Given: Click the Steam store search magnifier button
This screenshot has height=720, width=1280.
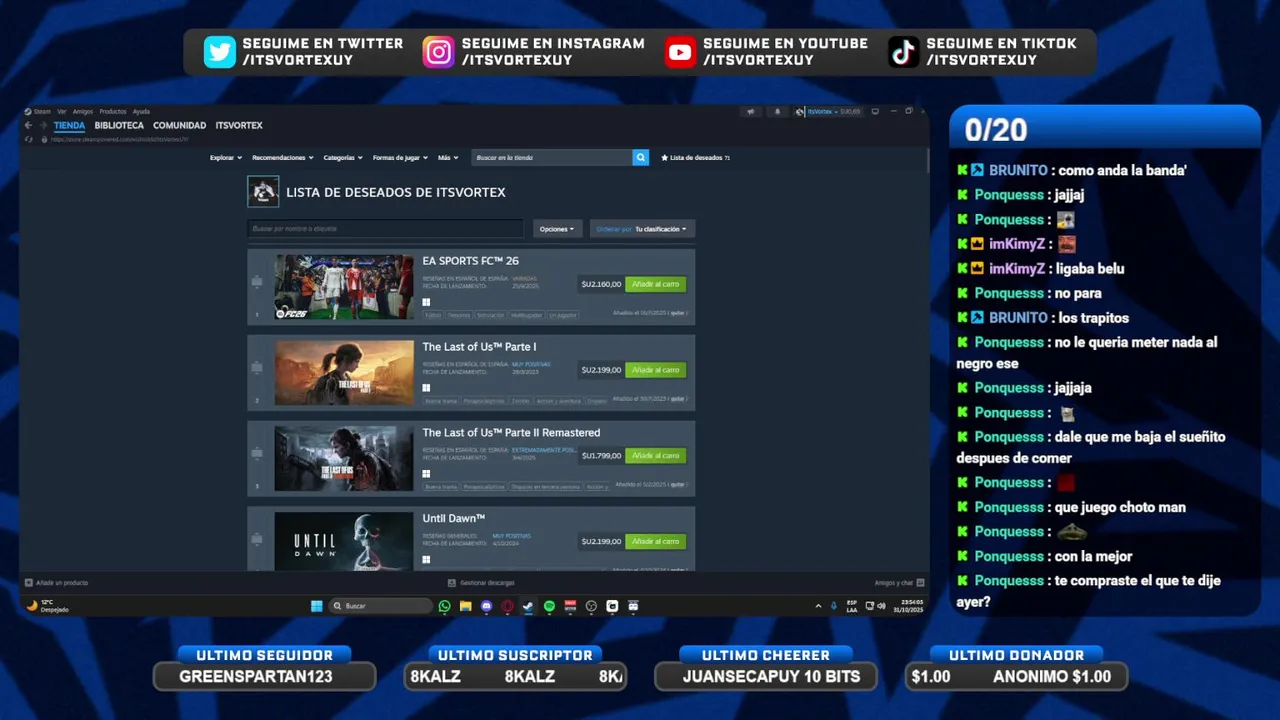Looking at the screenshot, I should pos(640,157).
